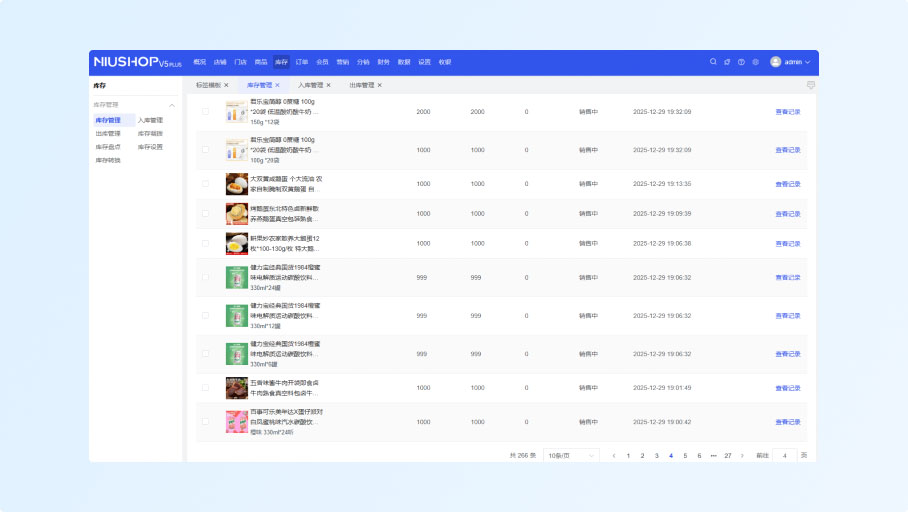Viewport: 908px width, 512px height.
Task: Click 查看记录 link for 百事可乐 row
Action: tap(788, 422)
